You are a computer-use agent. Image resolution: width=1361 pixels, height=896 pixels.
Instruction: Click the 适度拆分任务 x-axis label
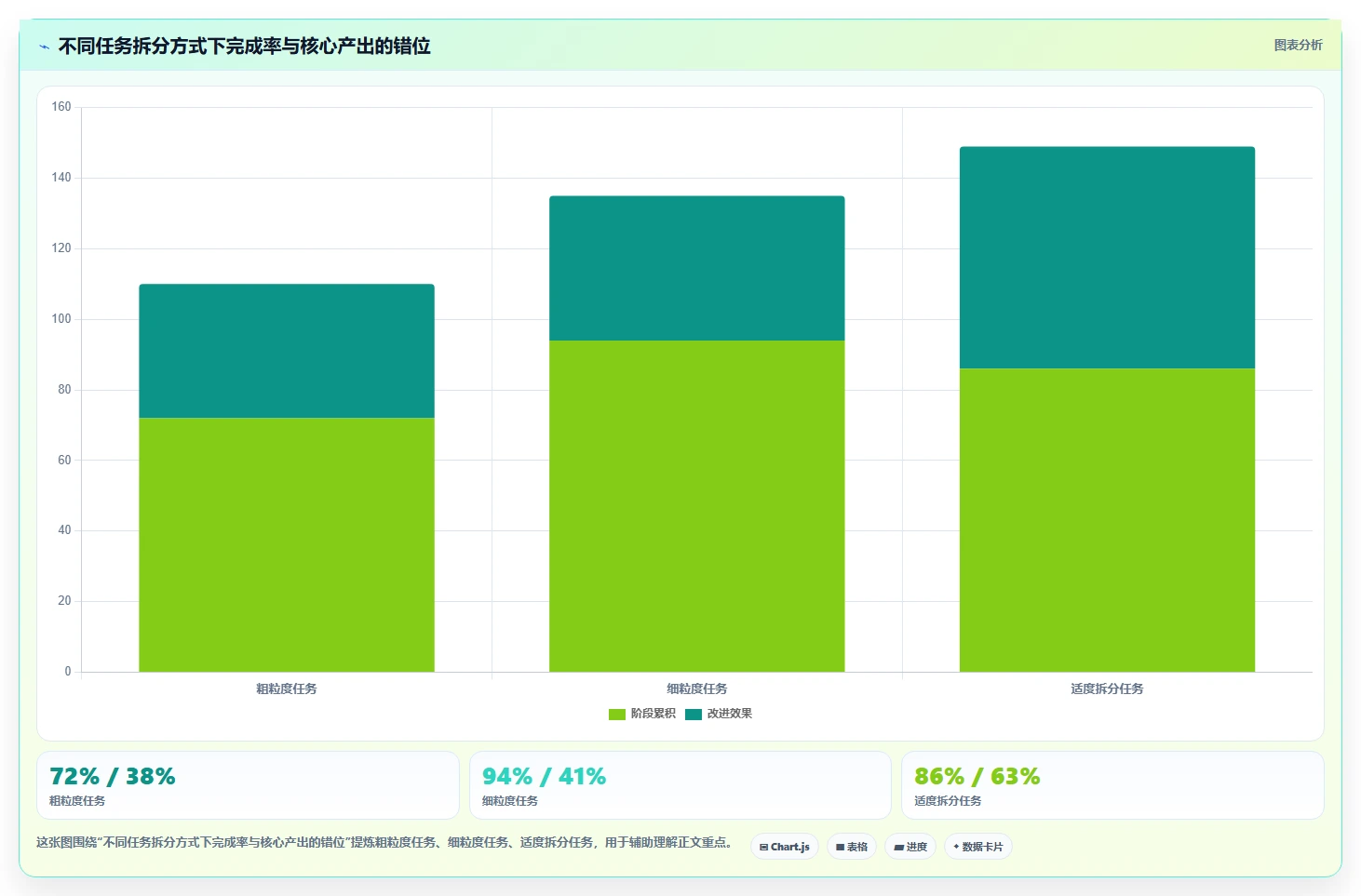1107,689
